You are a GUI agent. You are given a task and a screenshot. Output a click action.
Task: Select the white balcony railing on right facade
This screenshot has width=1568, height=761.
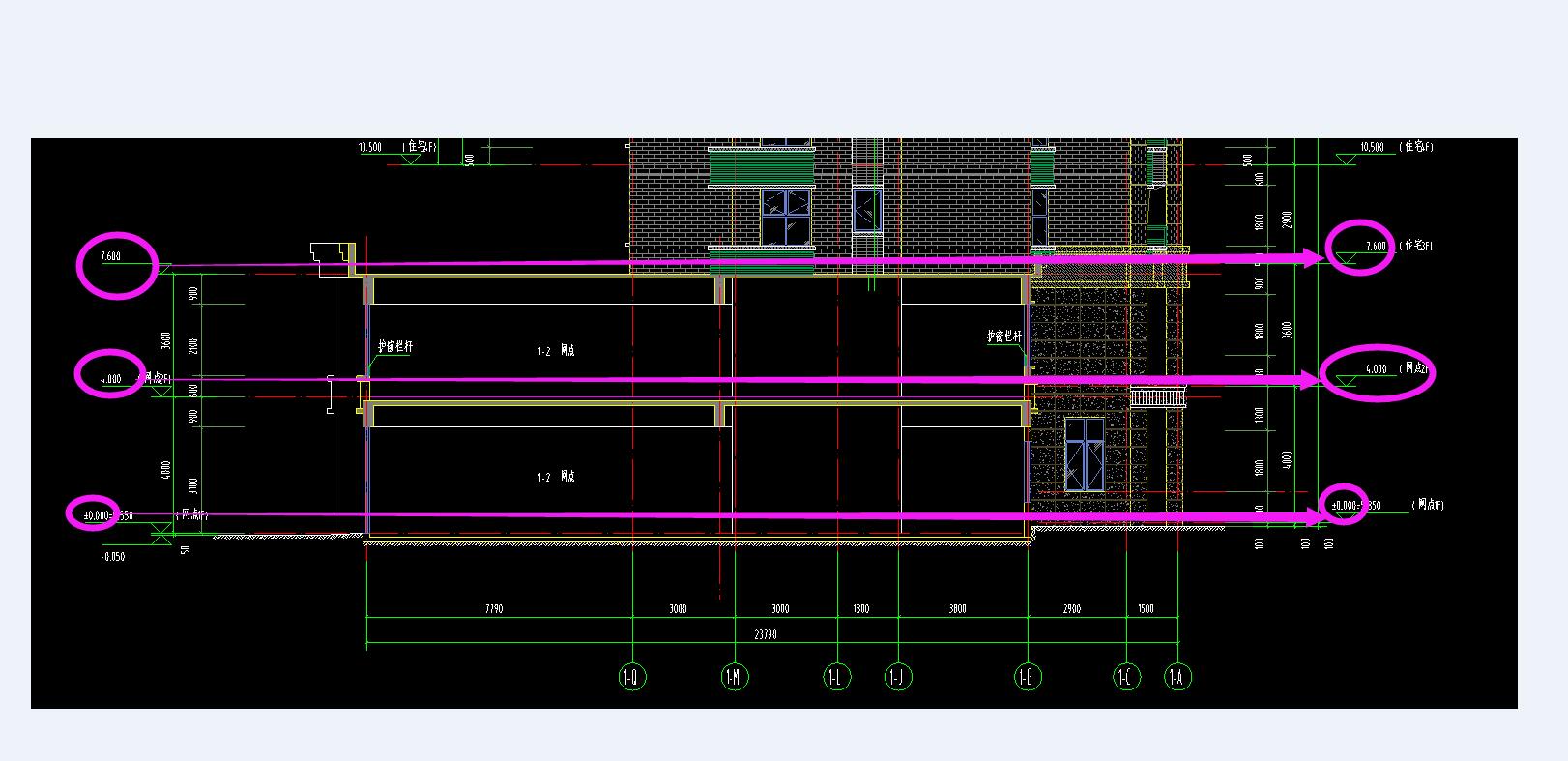[x=1157, y=397]
